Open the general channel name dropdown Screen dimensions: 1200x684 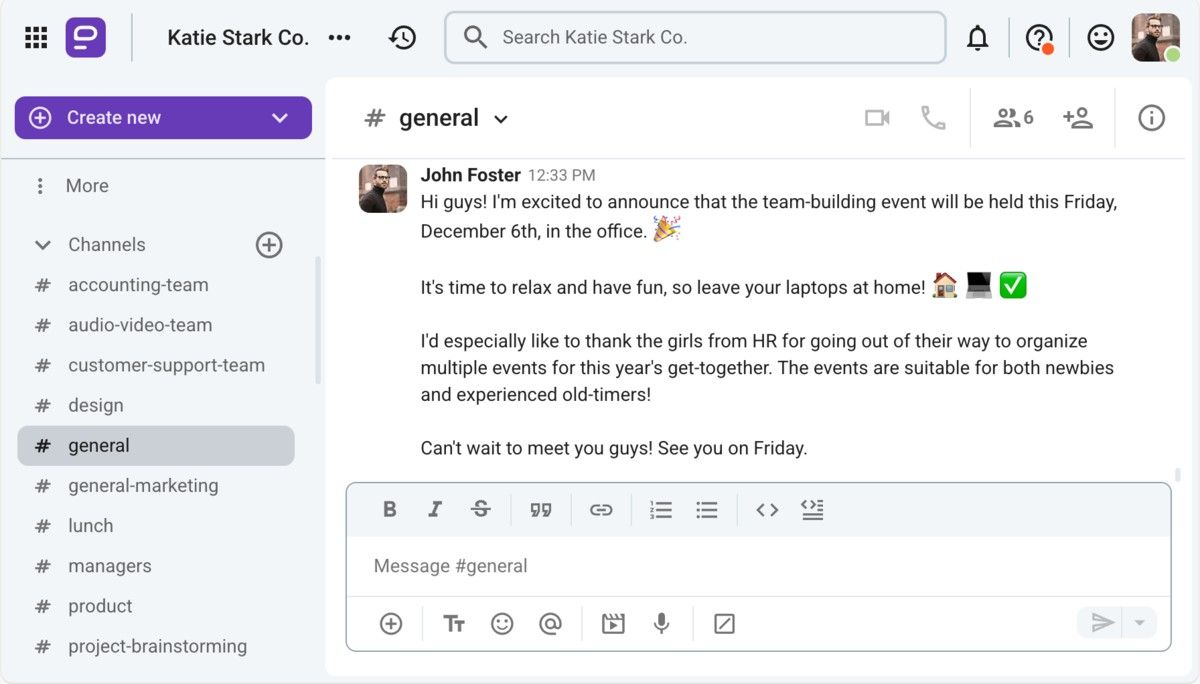point(501,119)
